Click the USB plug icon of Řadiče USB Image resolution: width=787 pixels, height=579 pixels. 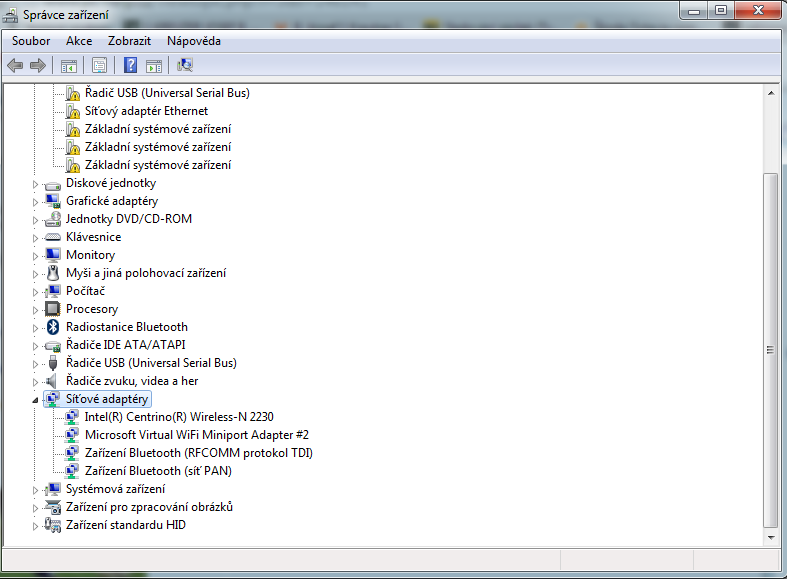point(53,363)
